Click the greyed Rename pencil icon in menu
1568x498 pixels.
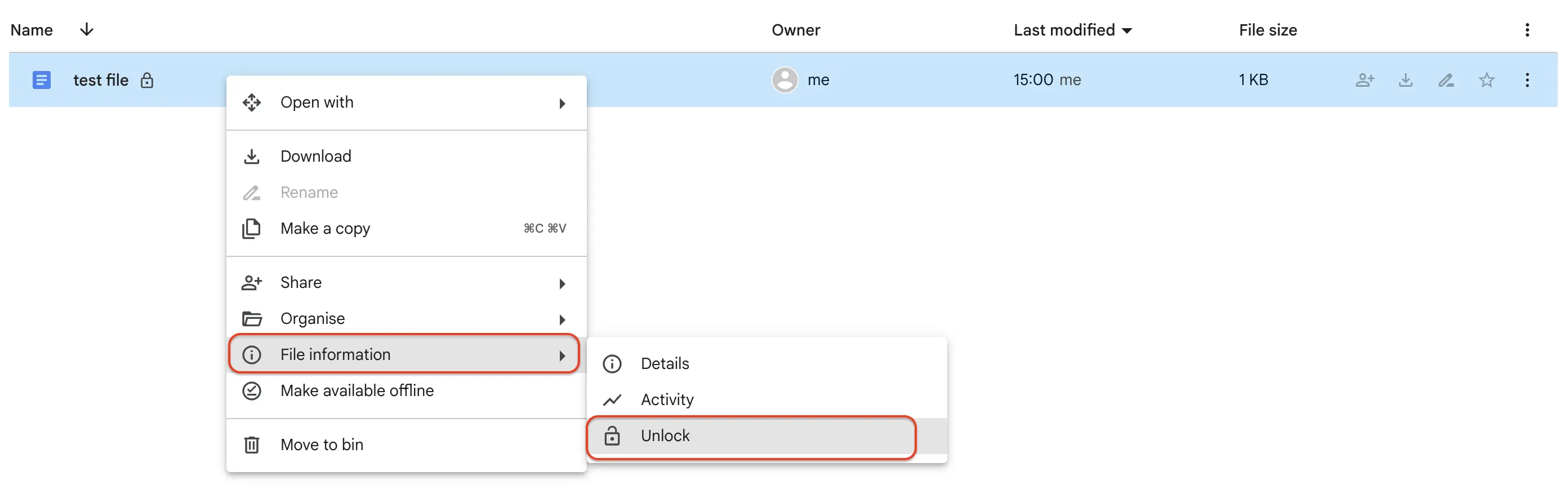[x=251, y=192]
